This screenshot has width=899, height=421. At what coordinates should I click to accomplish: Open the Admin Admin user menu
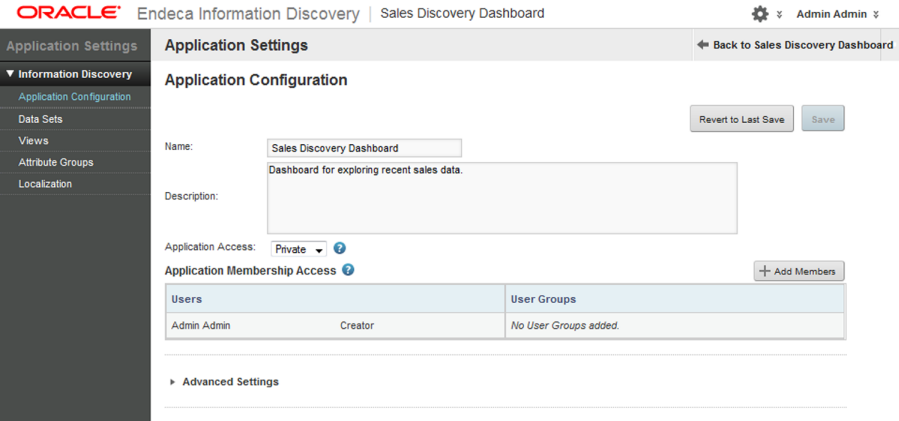(838, 14)
